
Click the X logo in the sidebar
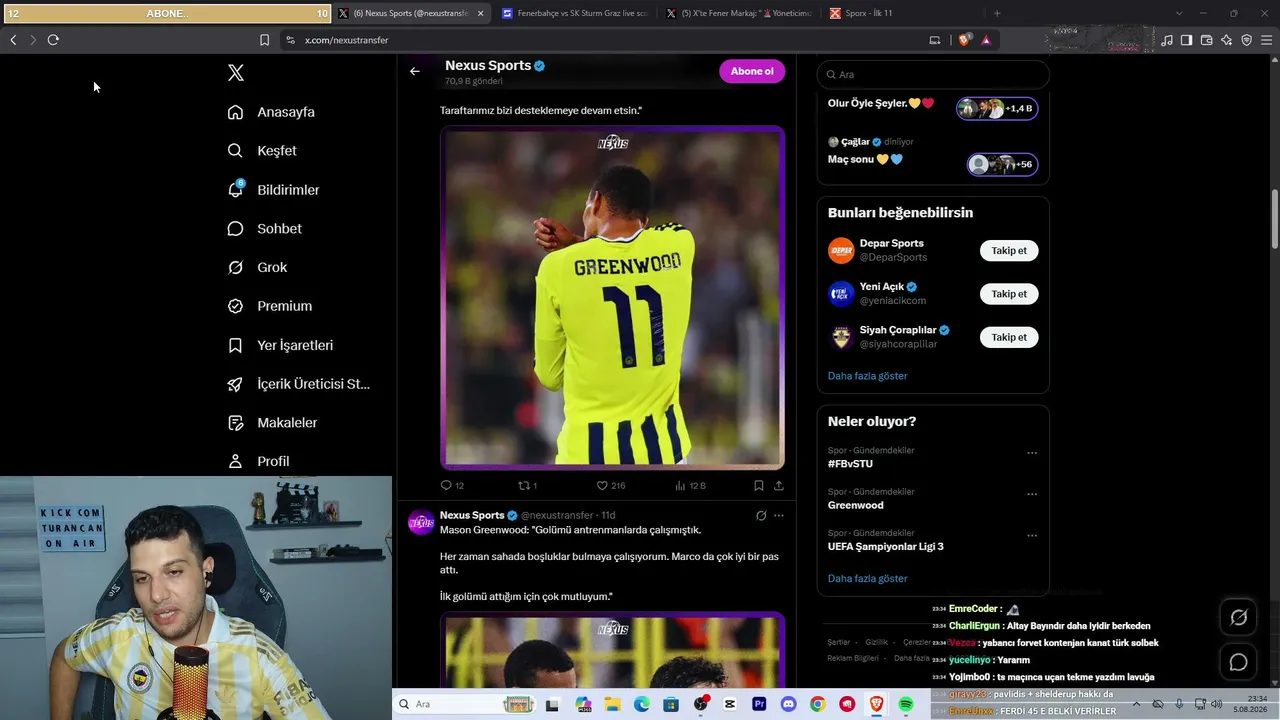236,73
